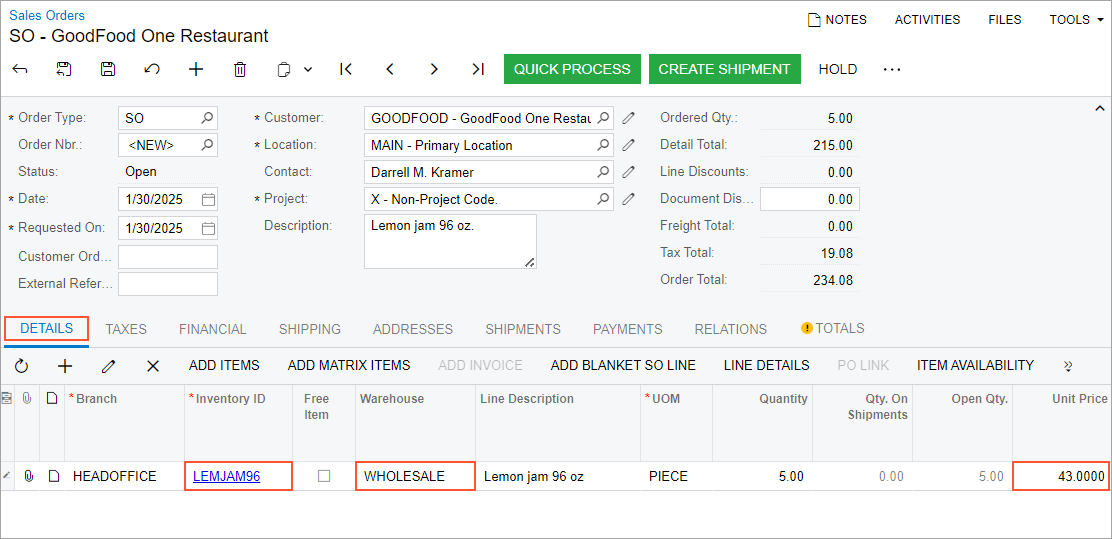Open the LEMJAM96 inventory link
1112x539 pixels.
226,476
